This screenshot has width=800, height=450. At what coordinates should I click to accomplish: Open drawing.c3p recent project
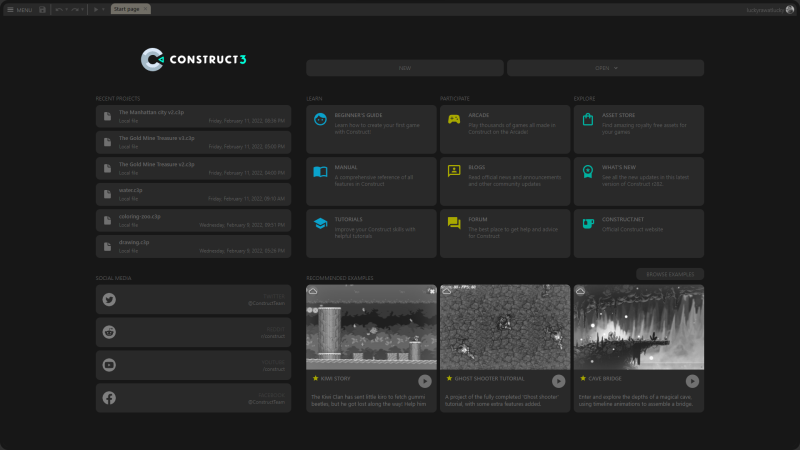(x=193, y=246)
